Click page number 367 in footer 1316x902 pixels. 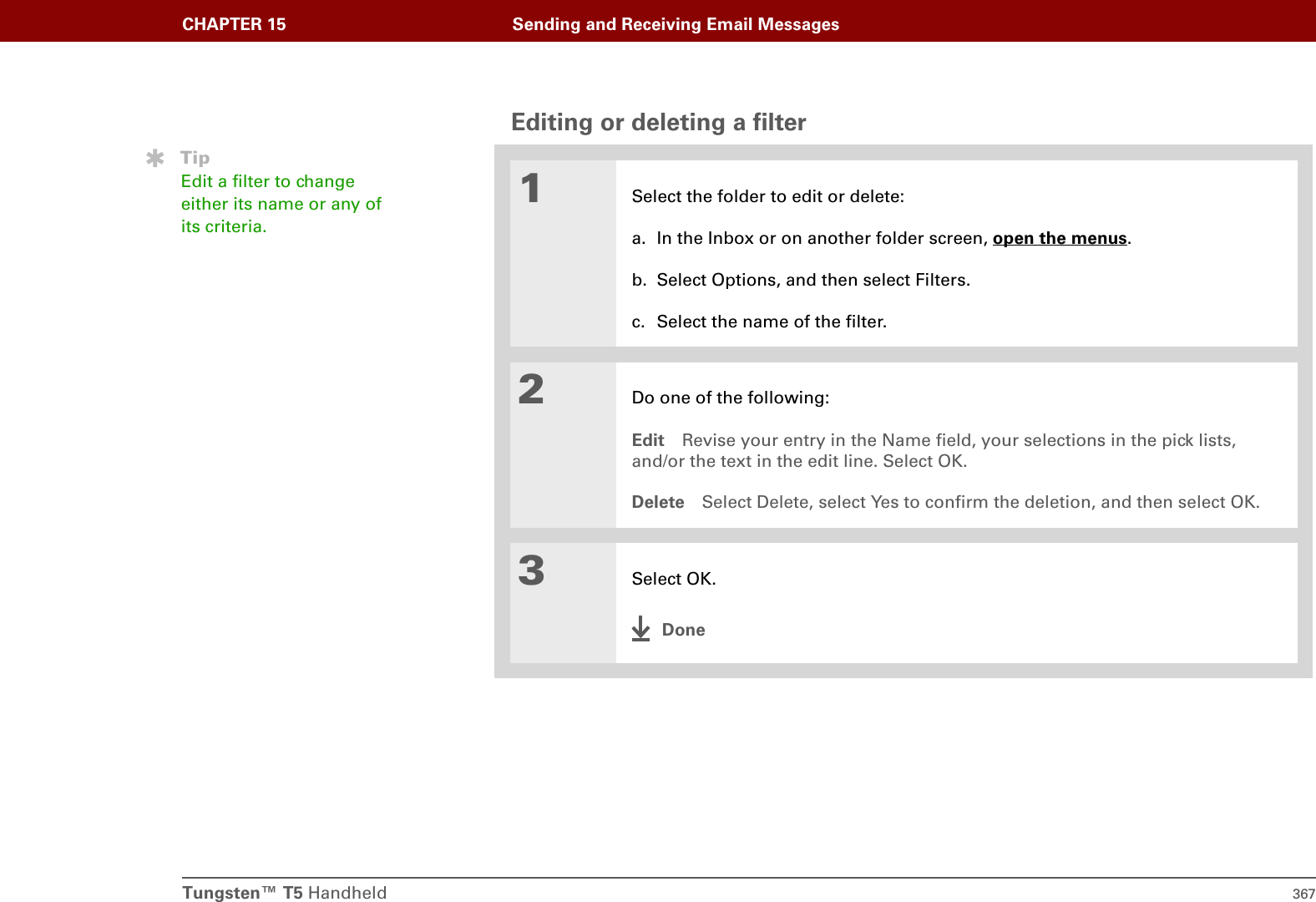pos(1303,894)
